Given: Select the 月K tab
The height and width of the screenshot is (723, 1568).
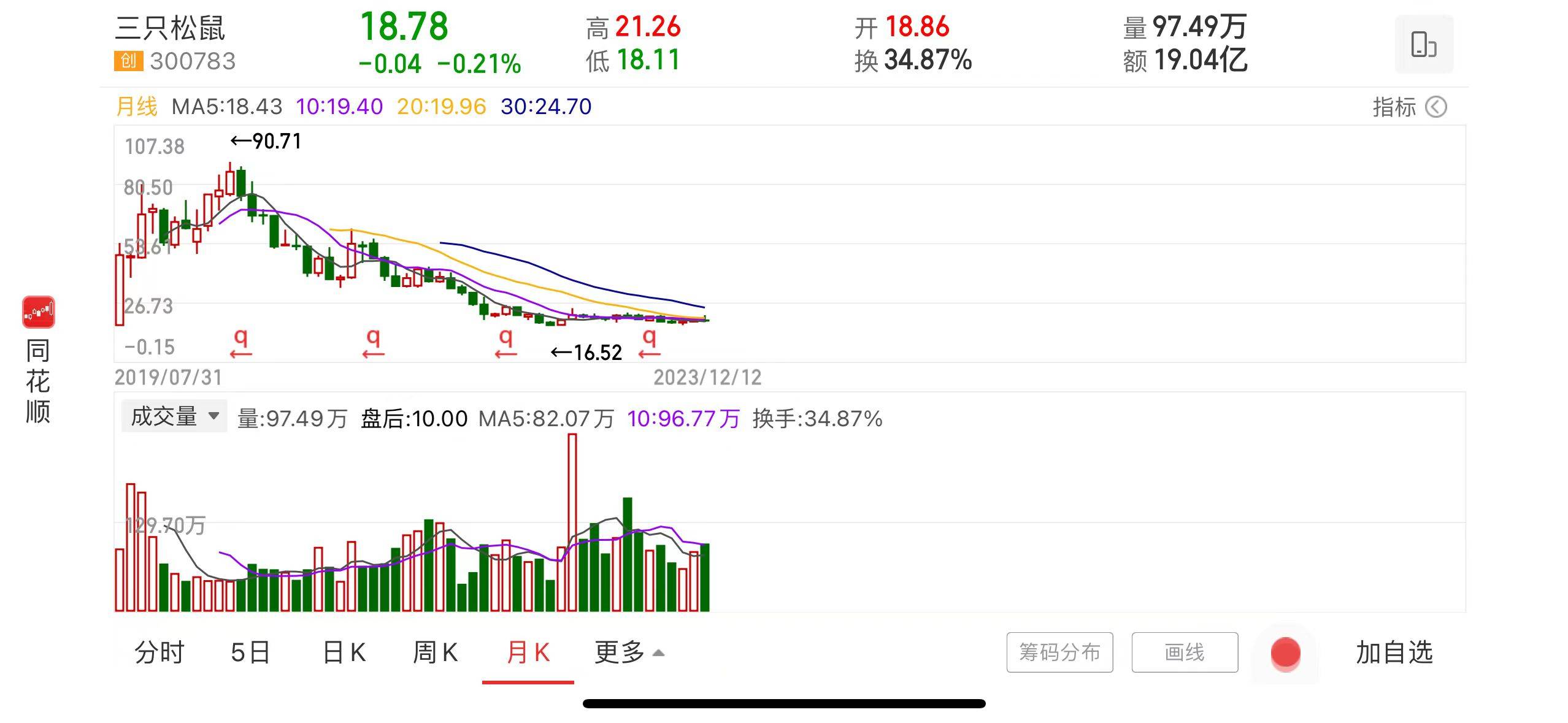Looking at the screenshot, I should click(x=528, y=652).
